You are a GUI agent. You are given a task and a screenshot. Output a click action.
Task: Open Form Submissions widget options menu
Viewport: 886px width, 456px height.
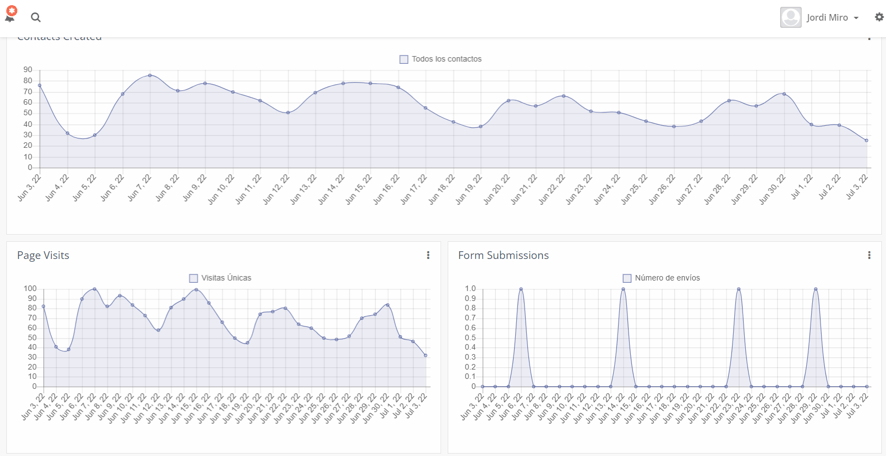point(869,256)
